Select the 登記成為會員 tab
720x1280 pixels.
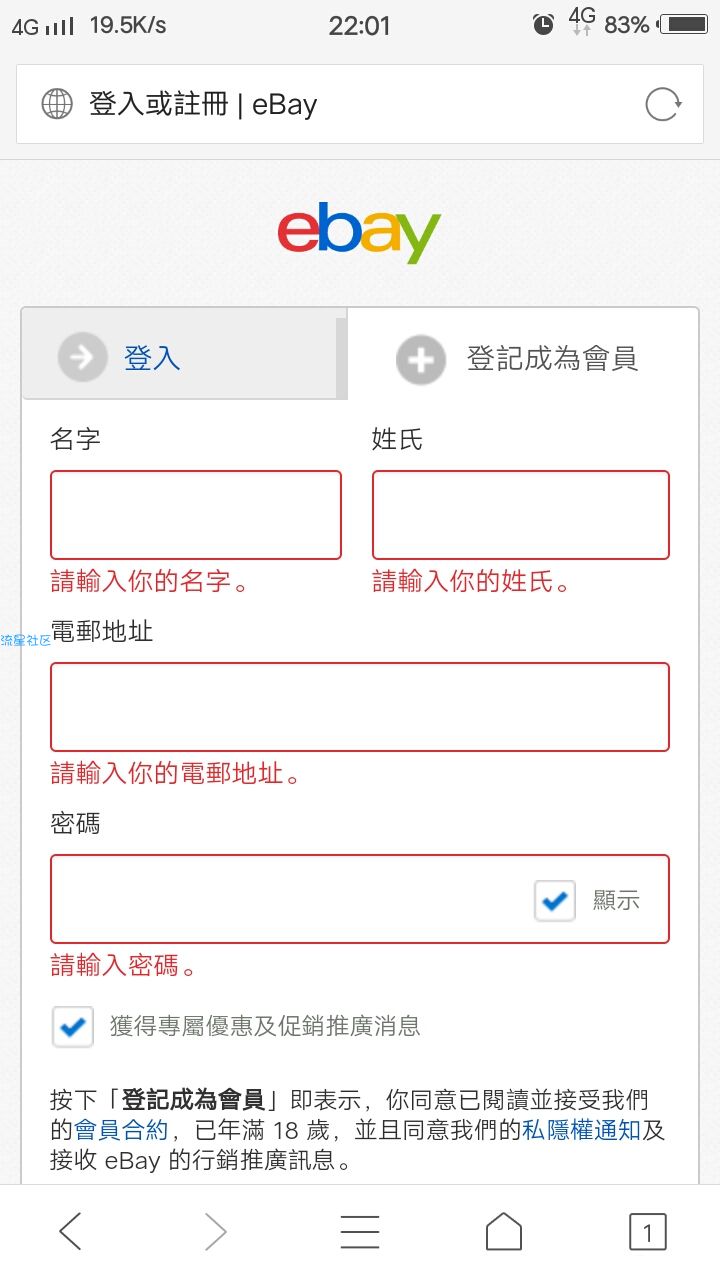tap(522, 357)
